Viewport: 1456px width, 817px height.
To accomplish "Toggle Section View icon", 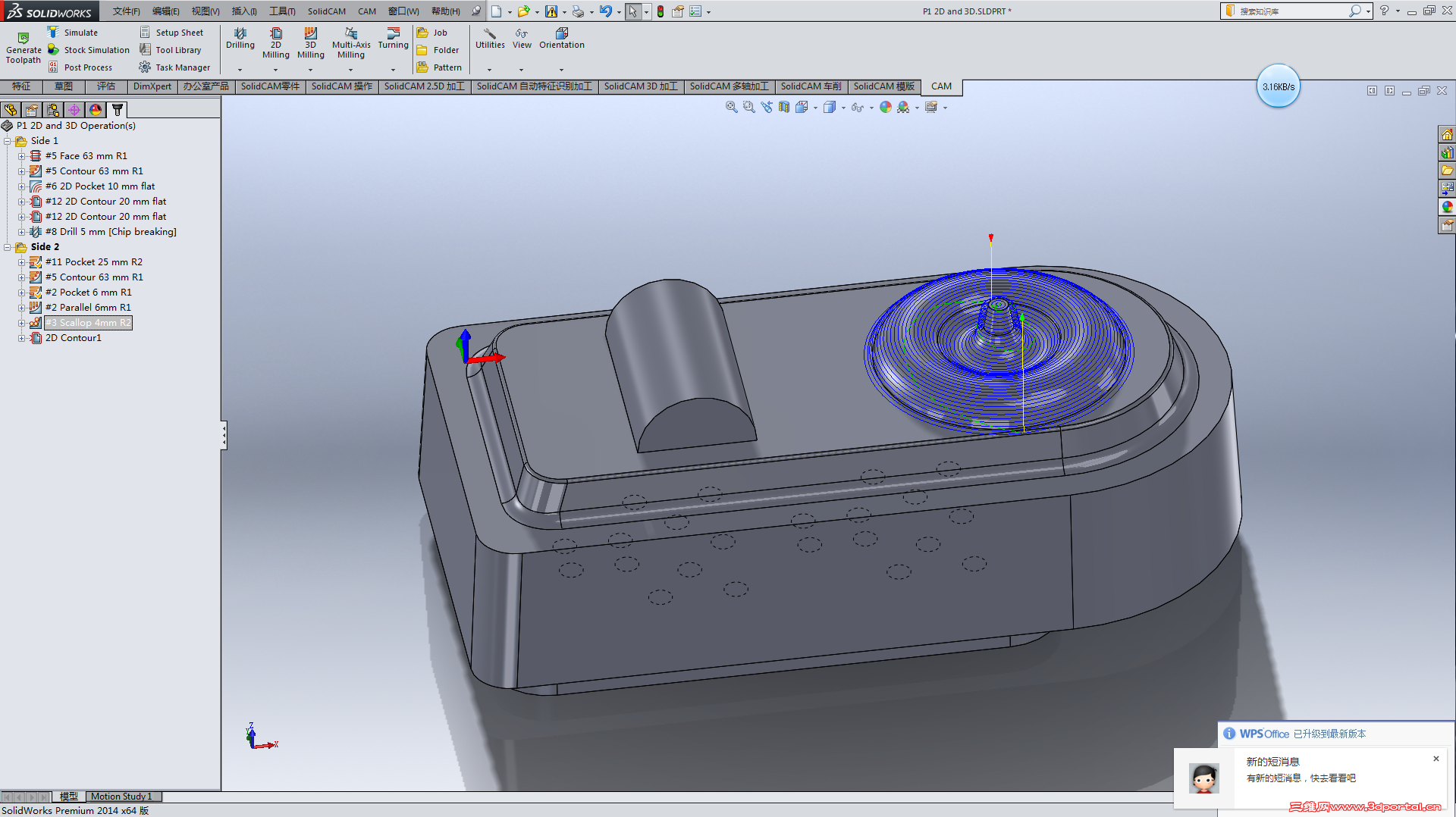I will pos(784,107).
